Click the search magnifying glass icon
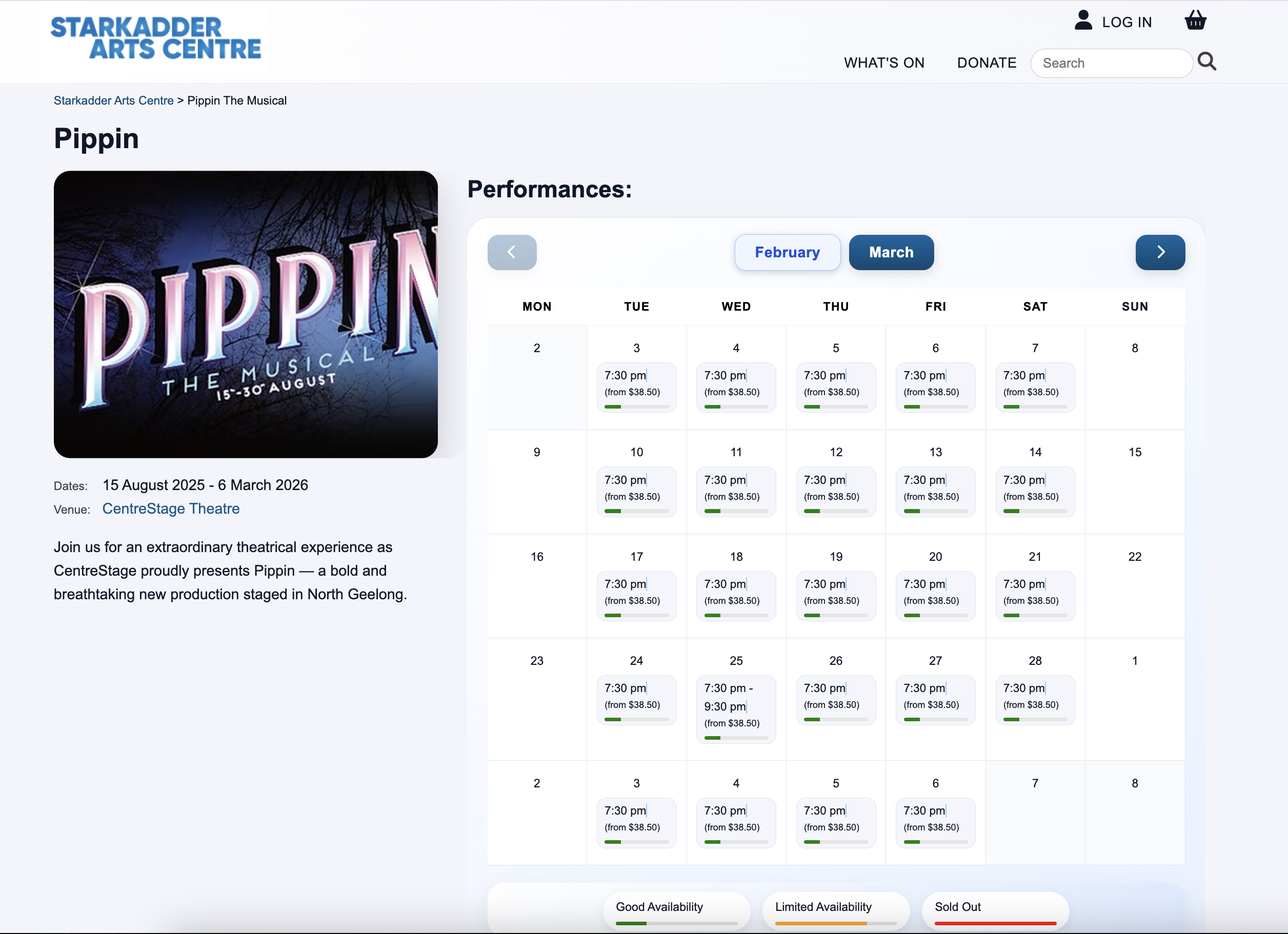 click(x=1207, y=62)
